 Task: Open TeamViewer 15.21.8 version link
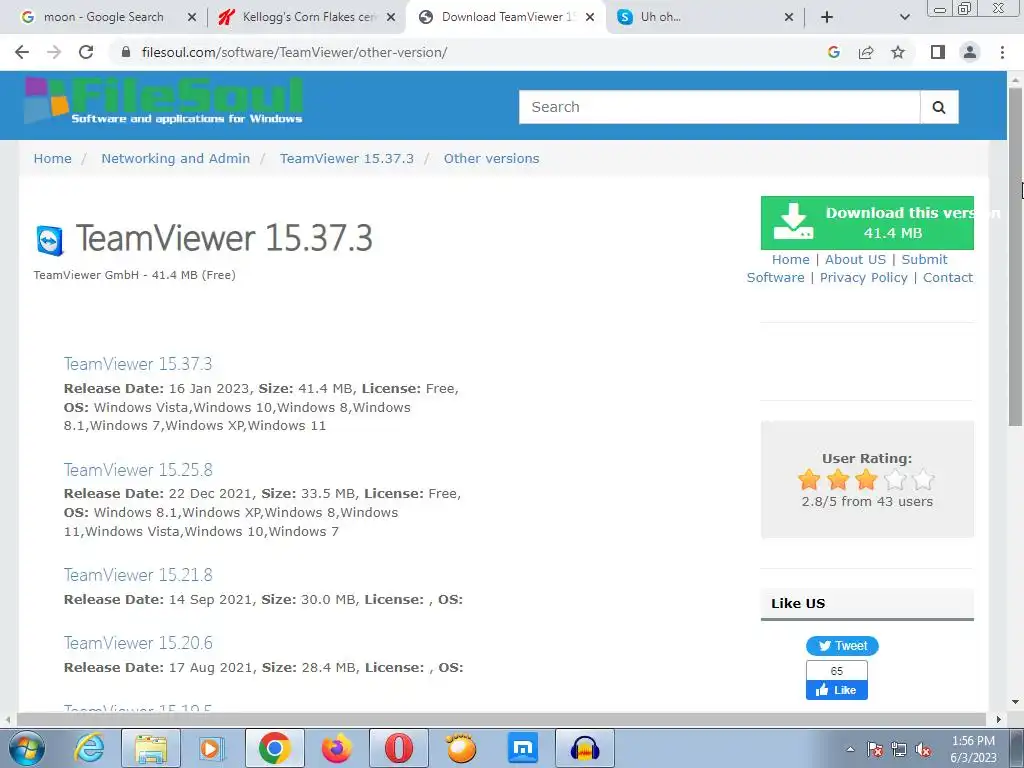[x=138, y=575]
